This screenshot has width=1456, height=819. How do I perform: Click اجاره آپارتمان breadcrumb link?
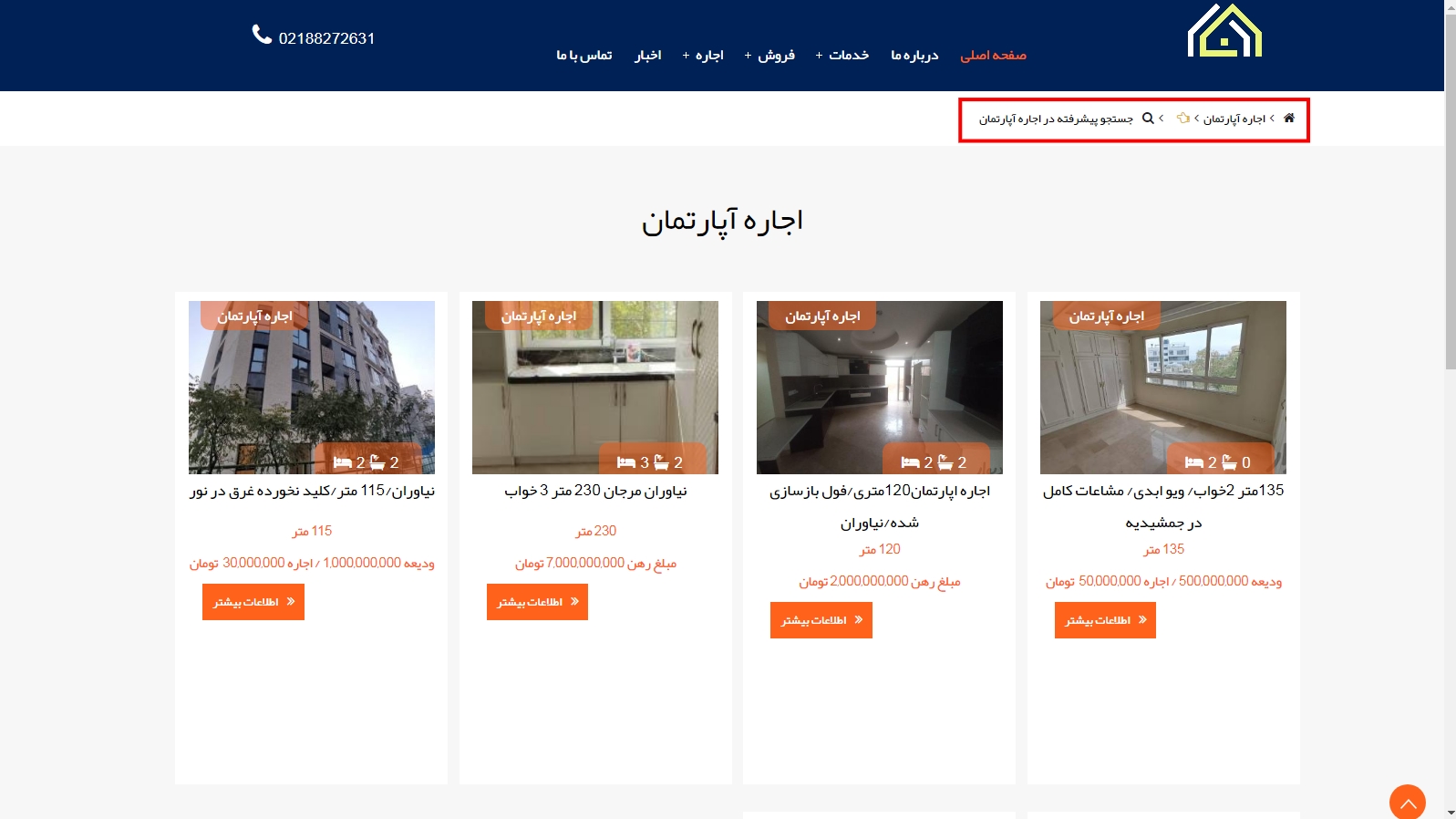(1234, 119)
